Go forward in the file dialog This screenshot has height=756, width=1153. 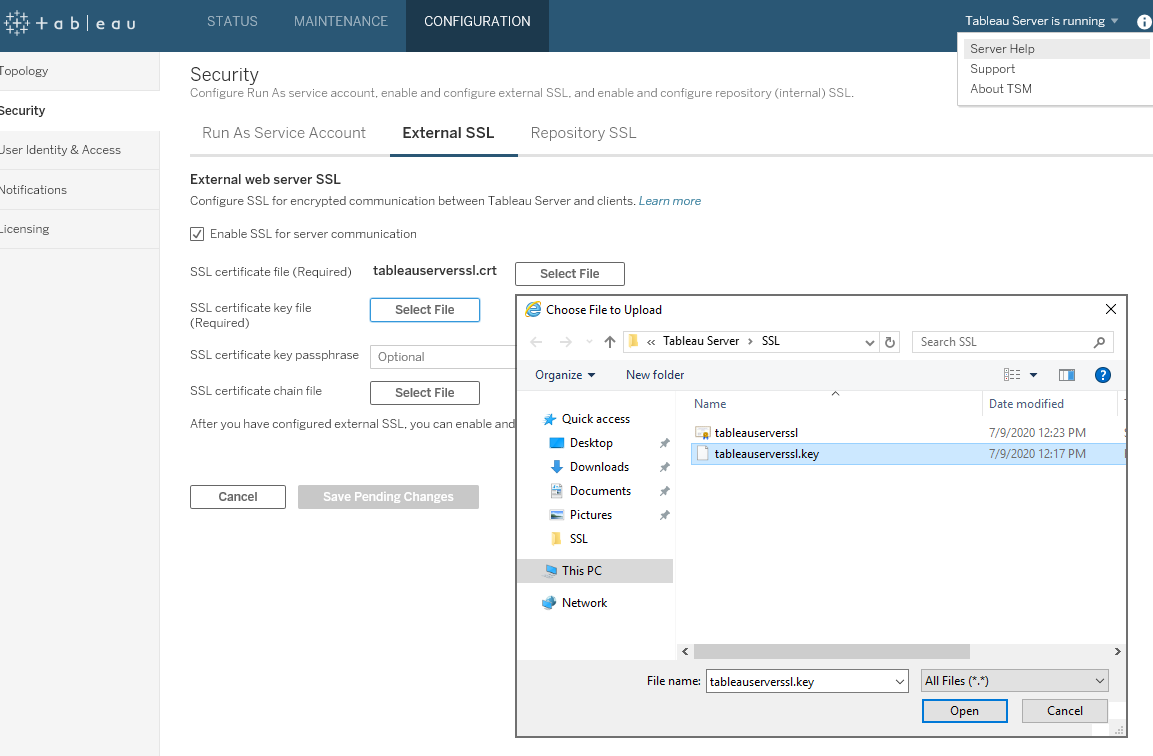[x=565, y=342]
